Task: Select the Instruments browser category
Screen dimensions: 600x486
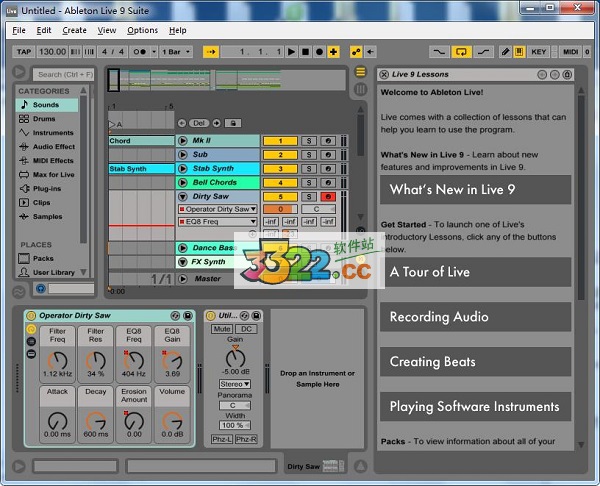Action: click(52, 132)
